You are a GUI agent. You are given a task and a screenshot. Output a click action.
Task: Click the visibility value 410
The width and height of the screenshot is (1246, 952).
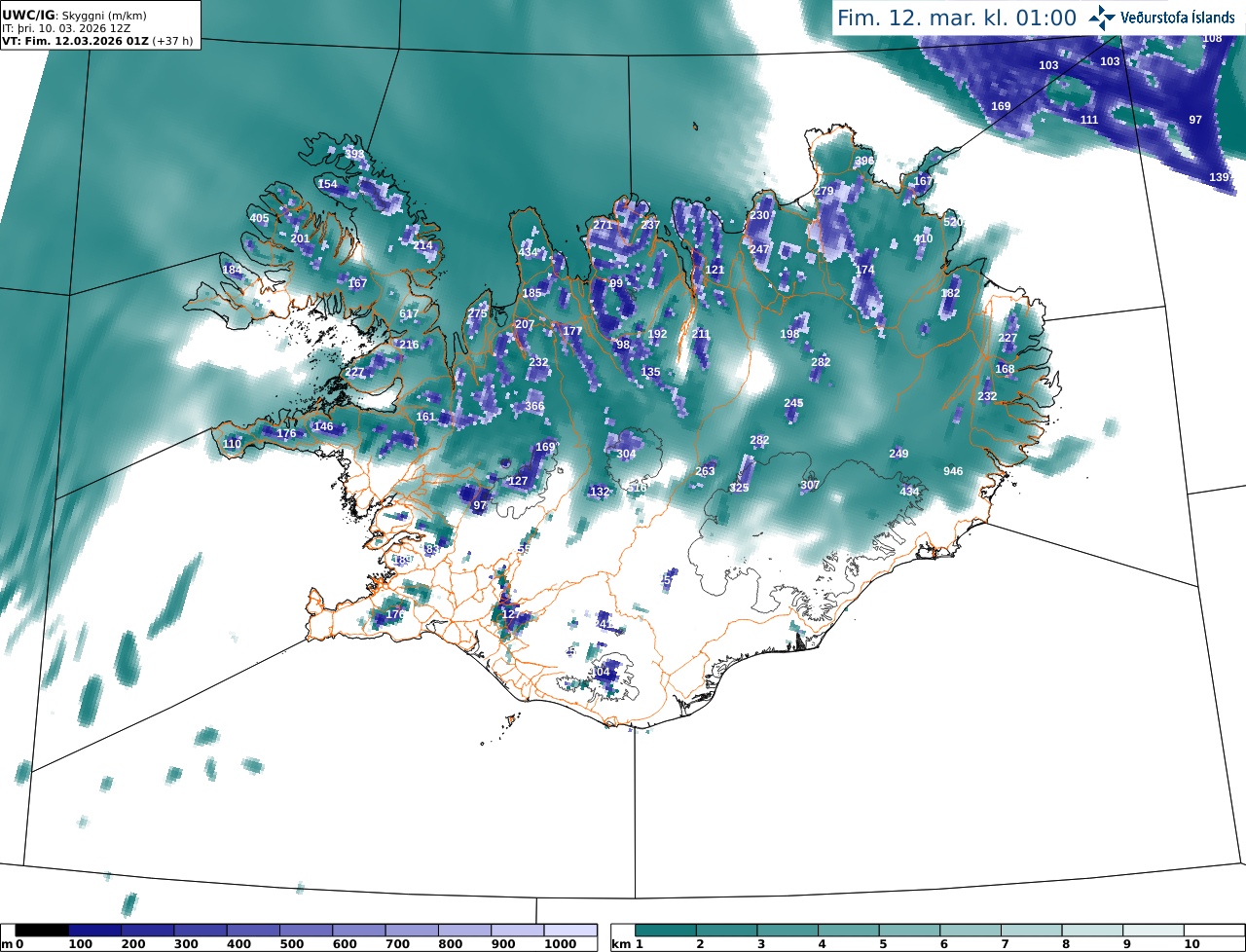[x=923, y=238]
